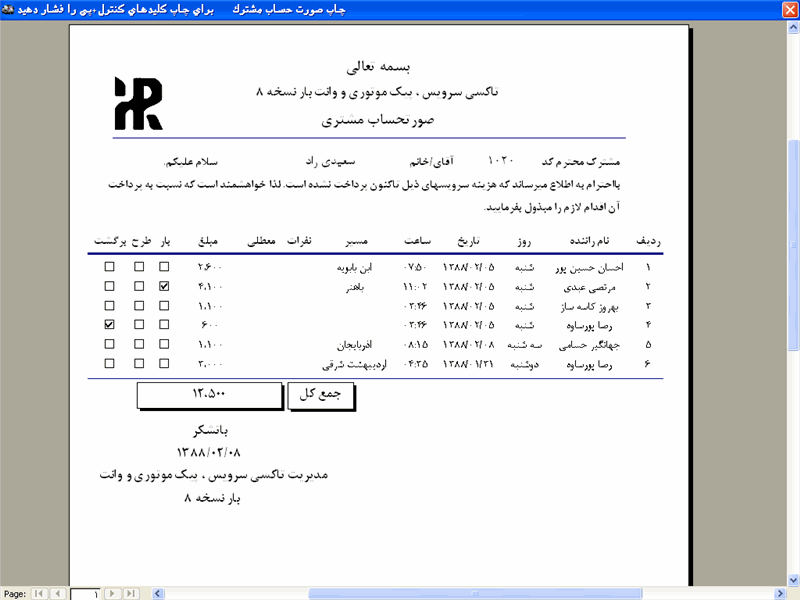Click the horizontal scrollbar left arrow
800x600 pixels.
click(x=158, y=593)
